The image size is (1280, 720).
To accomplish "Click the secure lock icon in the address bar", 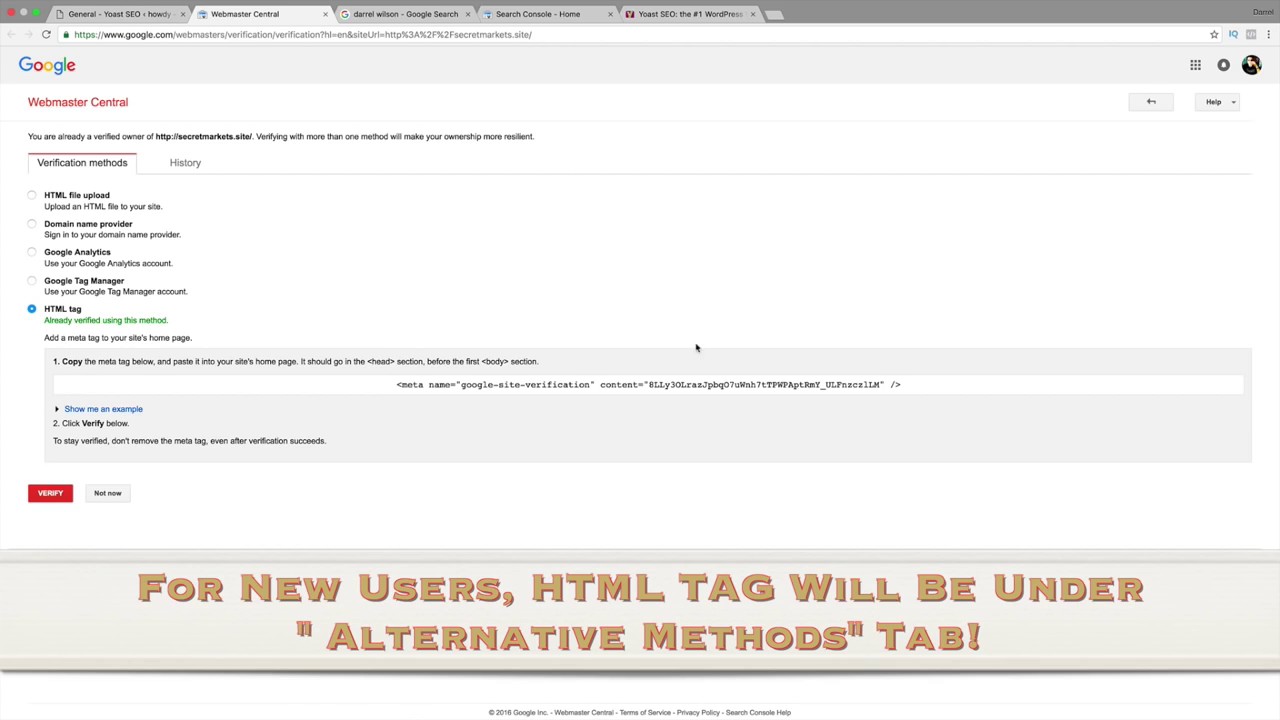I will (66, 34).
